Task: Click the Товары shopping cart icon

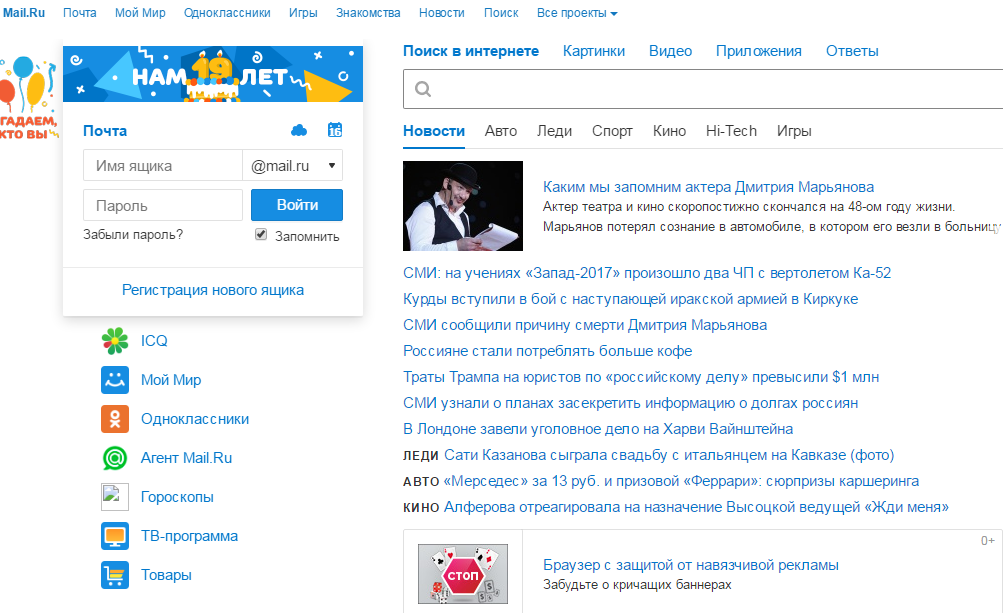Action: [115, 575]
